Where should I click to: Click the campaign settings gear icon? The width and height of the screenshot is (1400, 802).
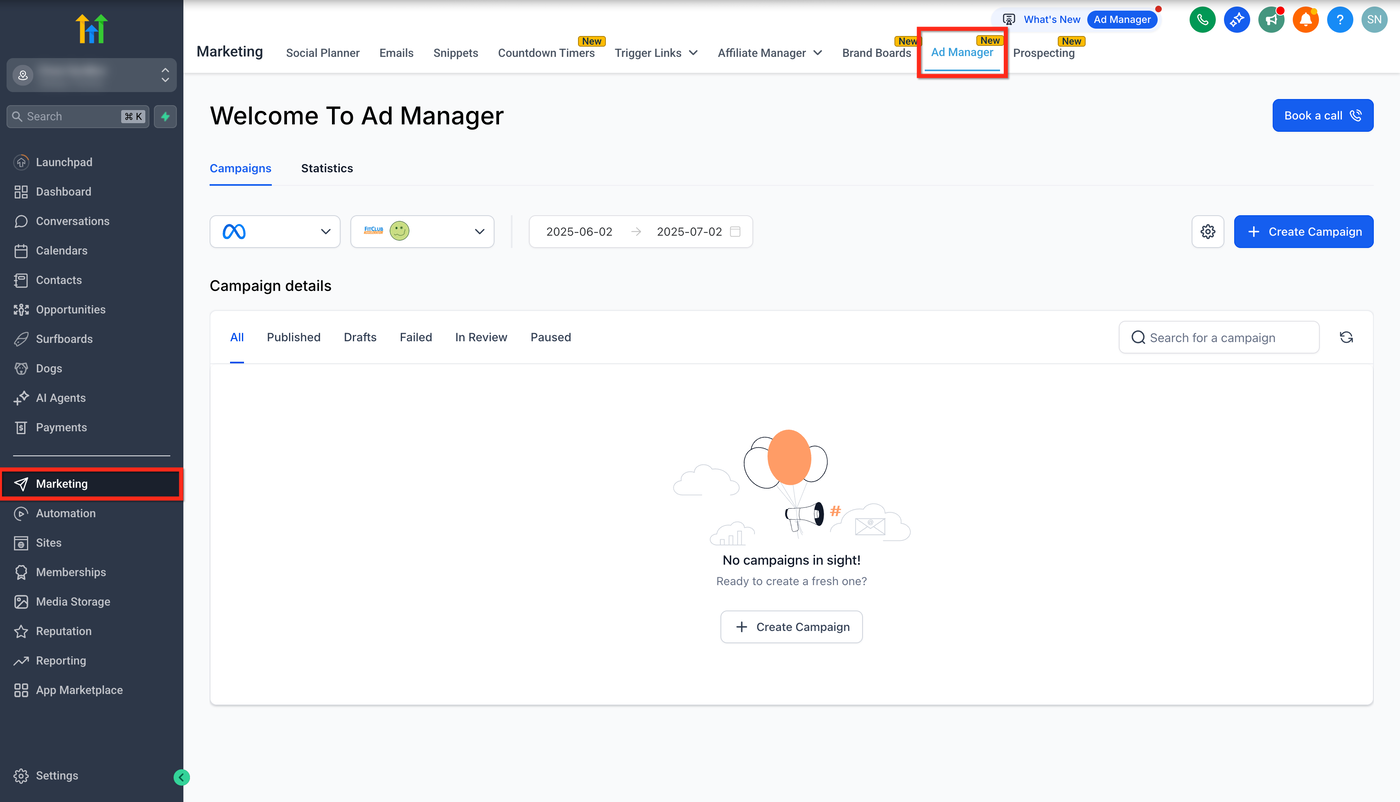[1208, 232]
